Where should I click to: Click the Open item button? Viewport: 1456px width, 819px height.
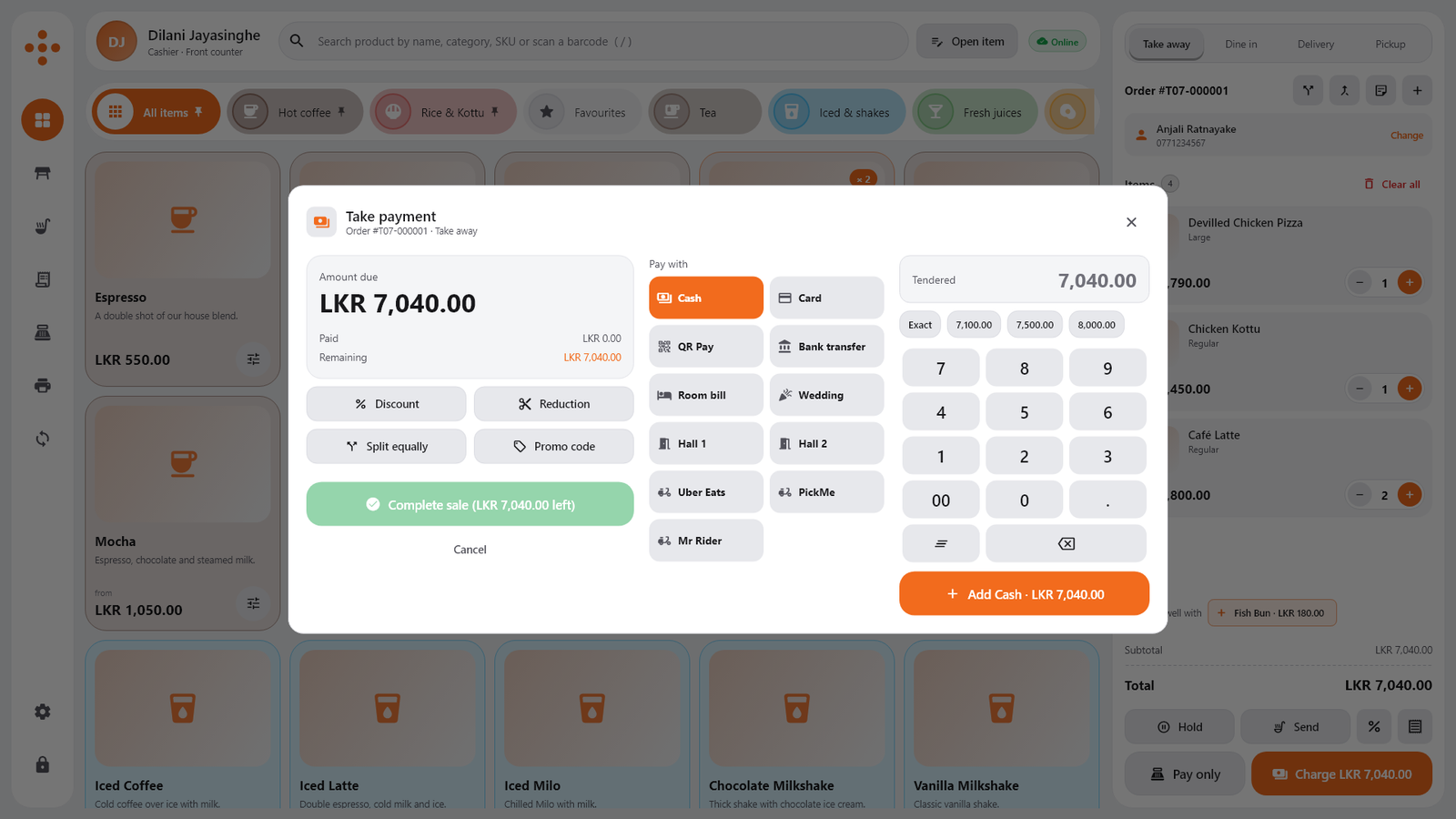pyautogui.click(x=967, y=41)
